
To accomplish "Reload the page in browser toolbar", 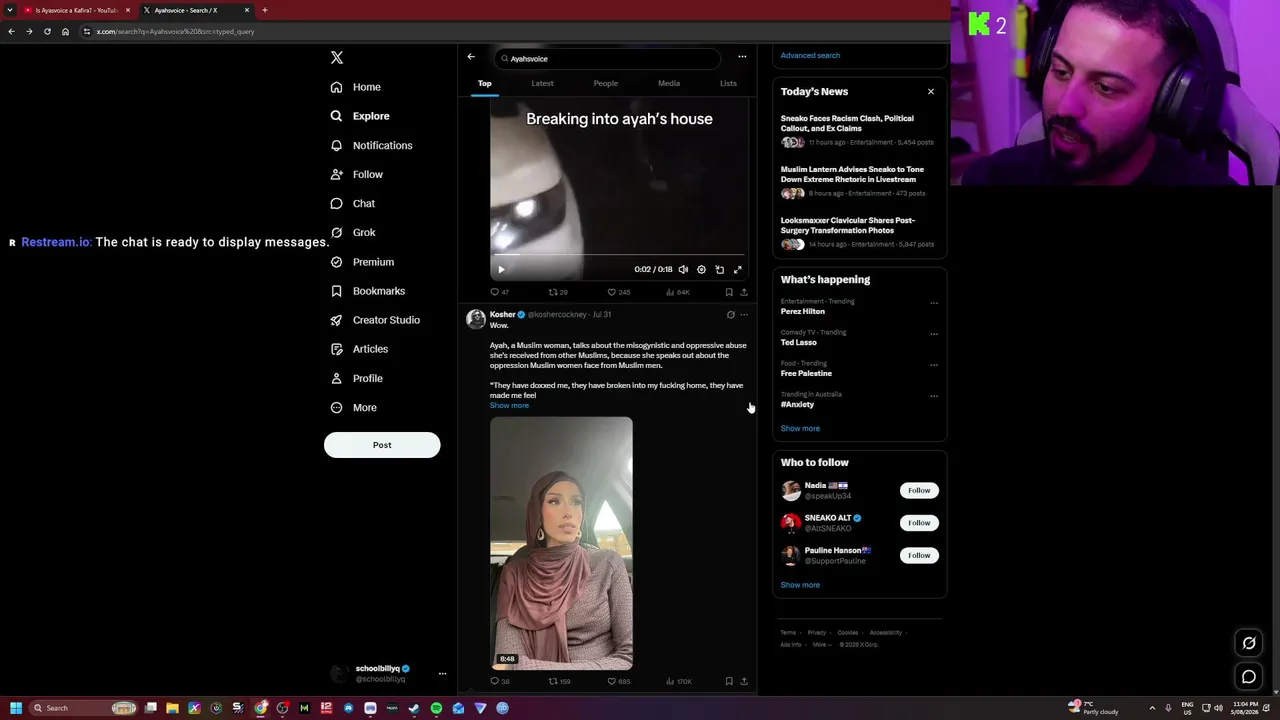I will click(47, 32).
